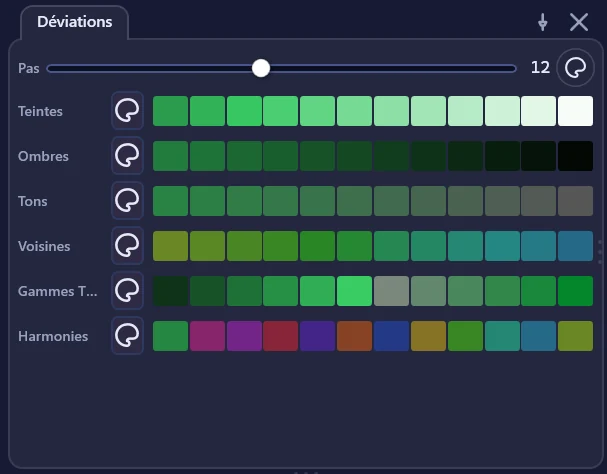Viewport: 607px width, 474px height.
Task: Pick the gray seventh swatch in Gammes T...
Action: [x=391, y=291]
